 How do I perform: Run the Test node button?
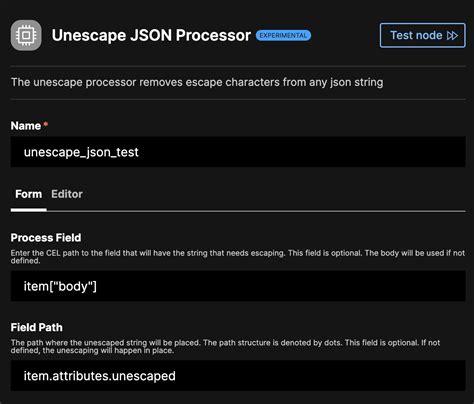[x=423, y=35]
